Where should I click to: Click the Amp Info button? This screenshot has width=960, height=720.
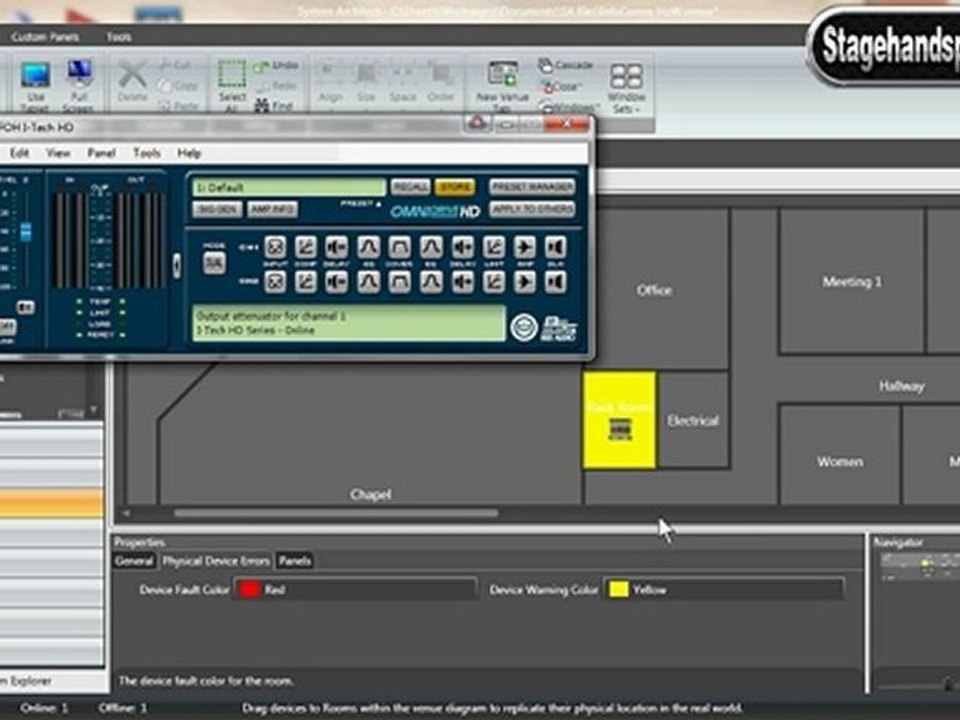(272, 209)
